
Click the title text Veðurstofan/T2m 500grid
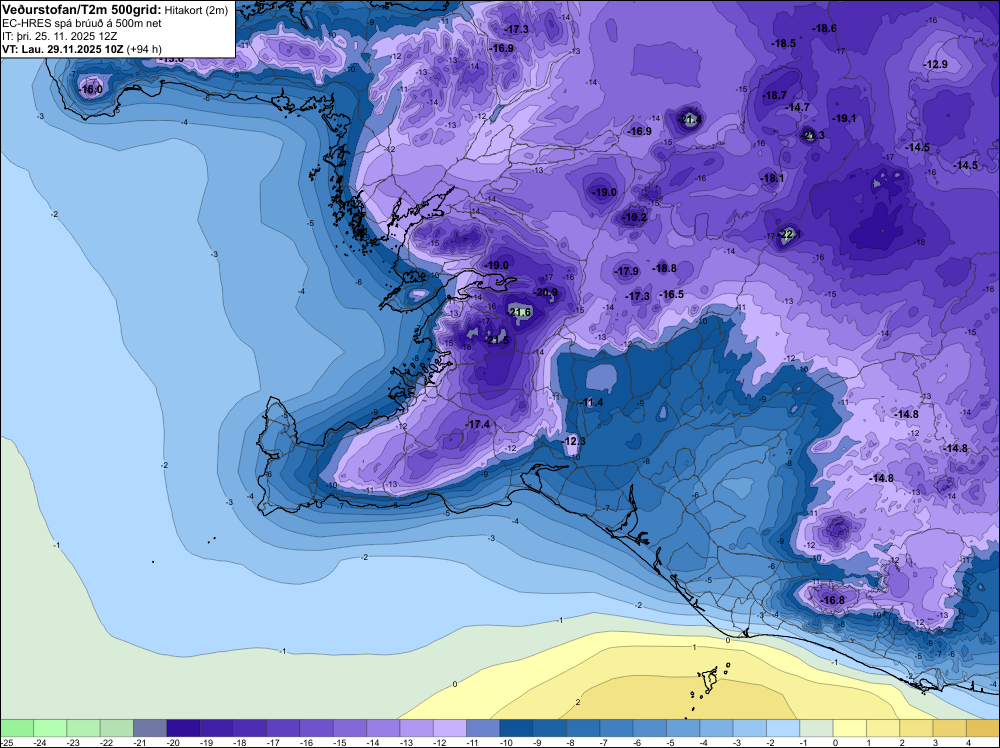[80, 10]
